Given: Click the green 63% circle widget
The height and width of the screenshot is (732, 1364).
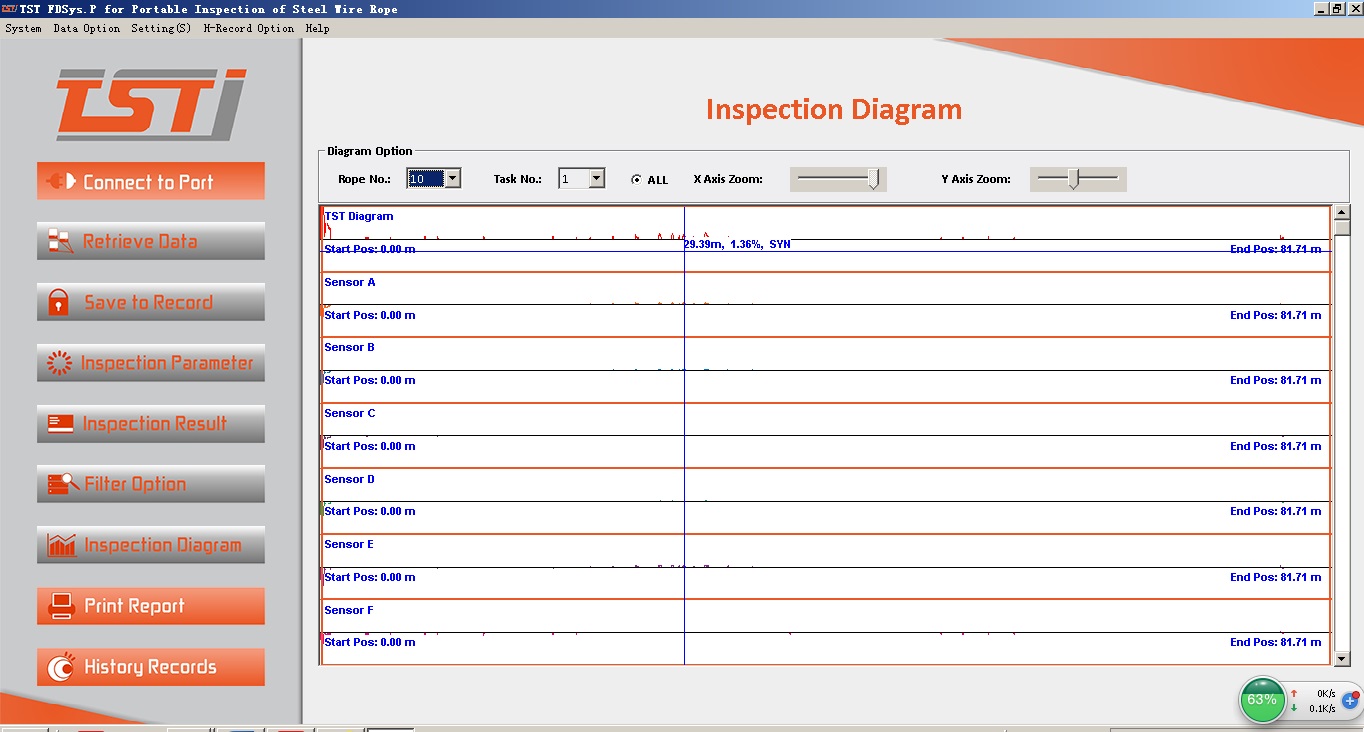Looking at the screenshot, I should pos(1262,699).
